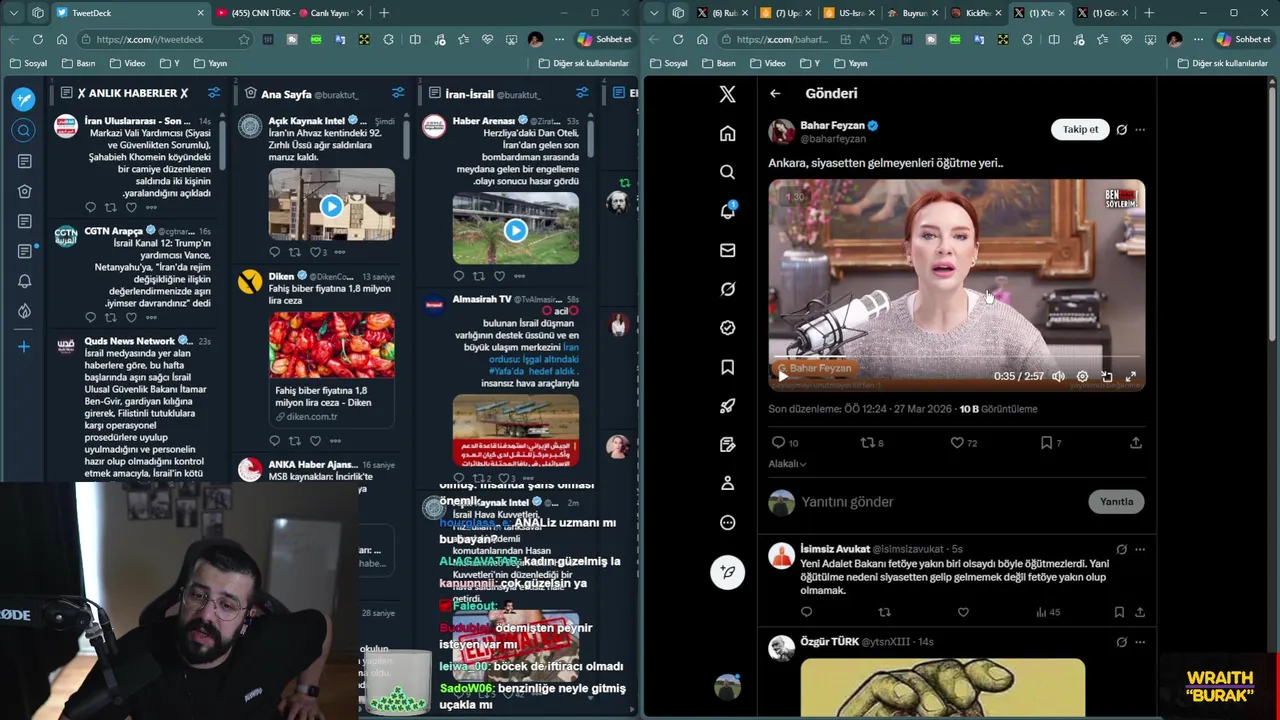The image size is (1280, 720).
Task: Open Yayın bookmarks folder in left browser
Action: pyautogui.click(x=210, y=63)
